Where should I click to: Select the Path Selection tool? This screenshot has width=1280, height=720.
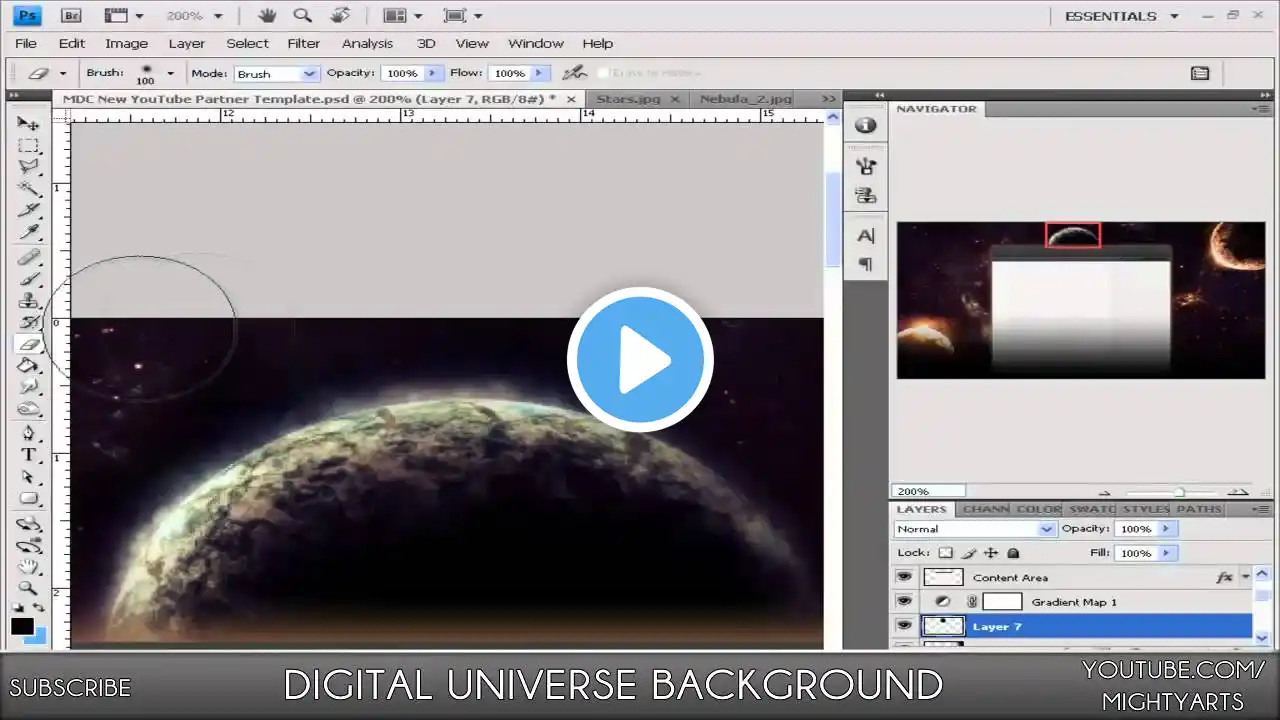click(28, 477)
